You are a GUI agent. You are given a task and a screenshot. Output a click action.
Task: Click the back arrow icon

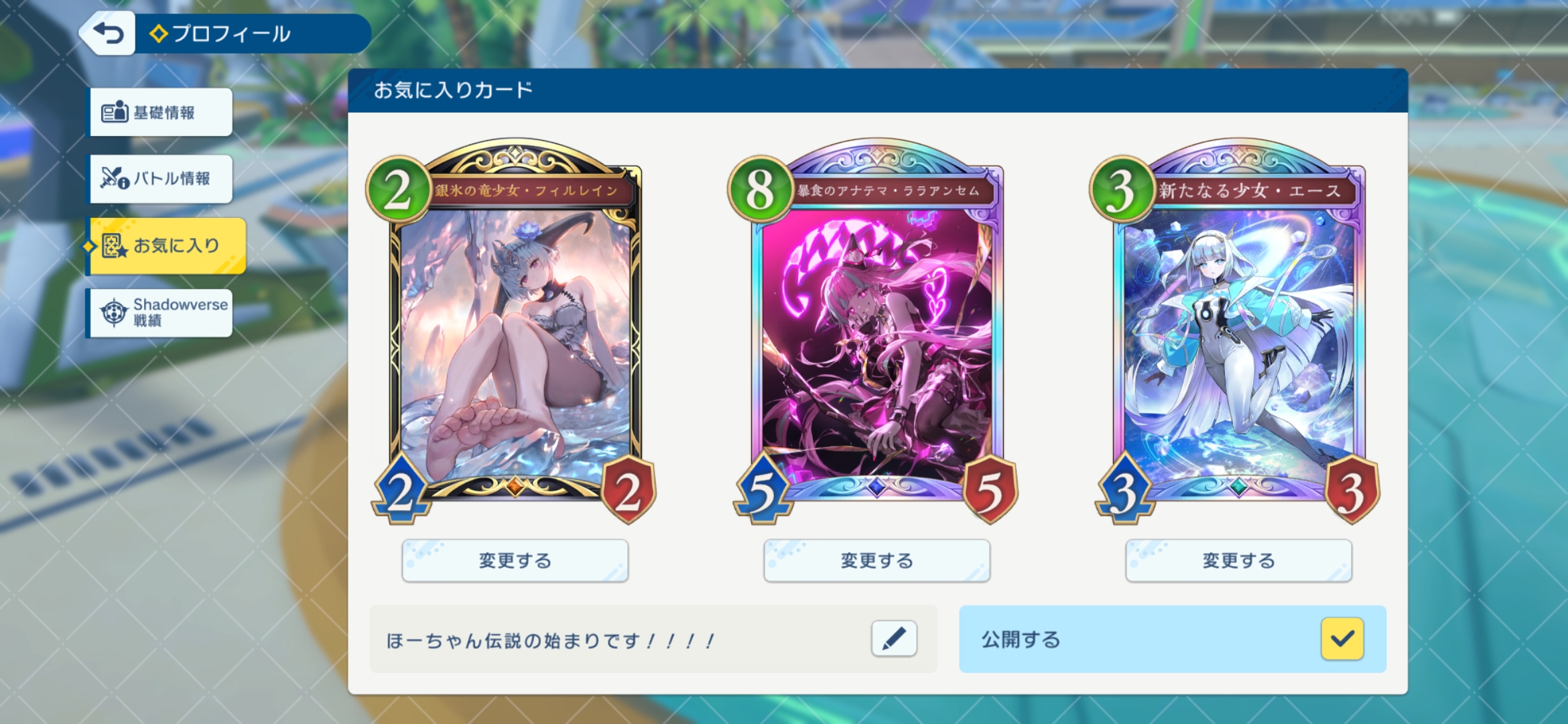pyautogui.click(x=109, y=33)
